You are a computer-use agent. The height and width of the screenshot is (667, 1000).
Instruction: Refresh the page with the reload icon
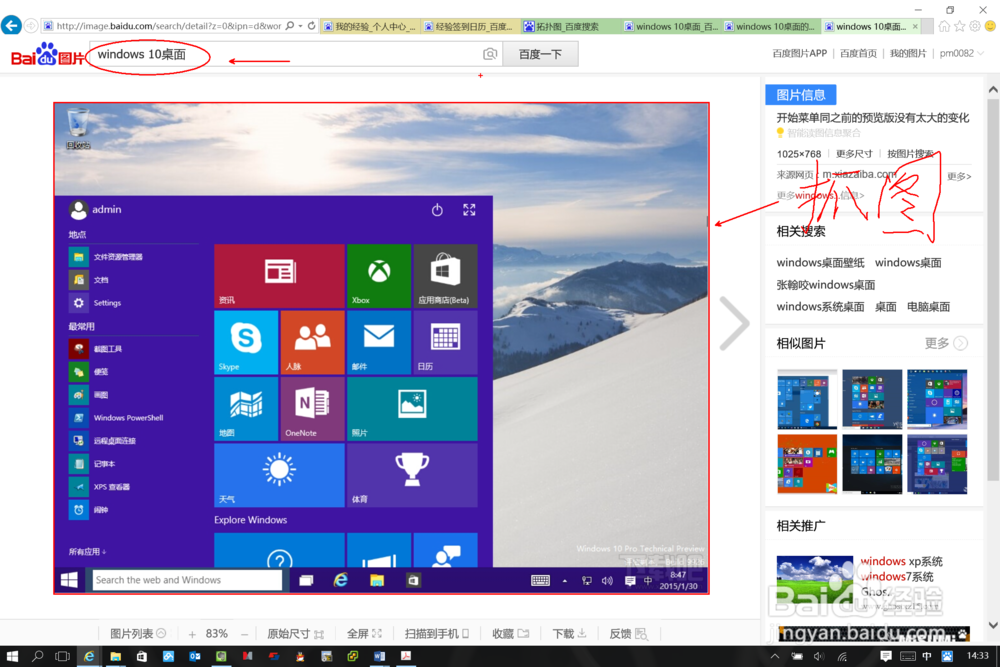click(x=311, y=26)
